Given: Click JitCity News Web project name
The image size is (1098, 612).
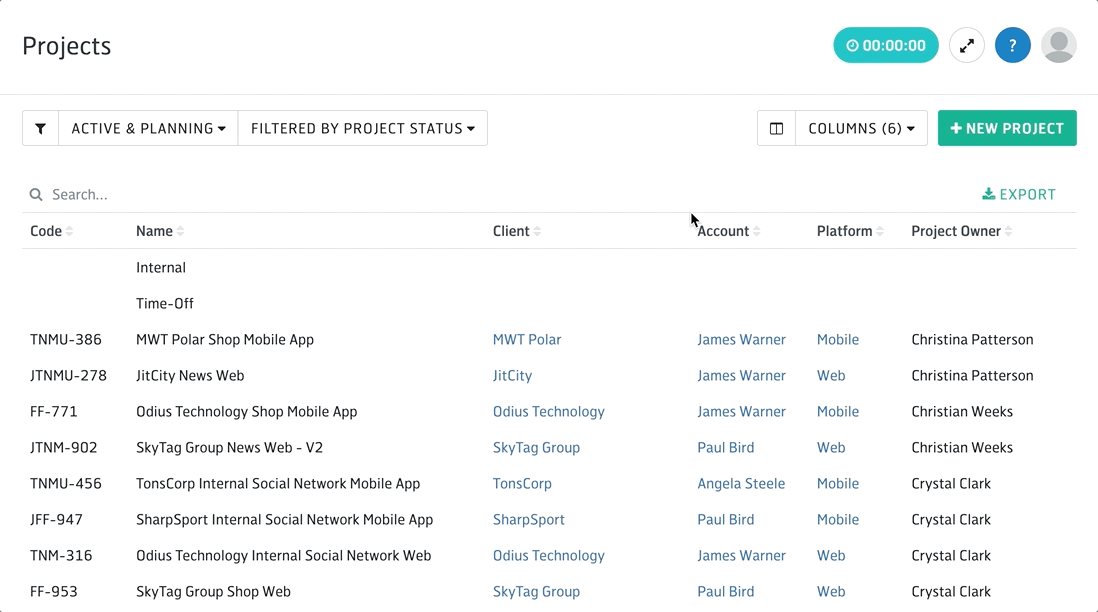Looking at the screenshot, I should [x=190, y=376].
